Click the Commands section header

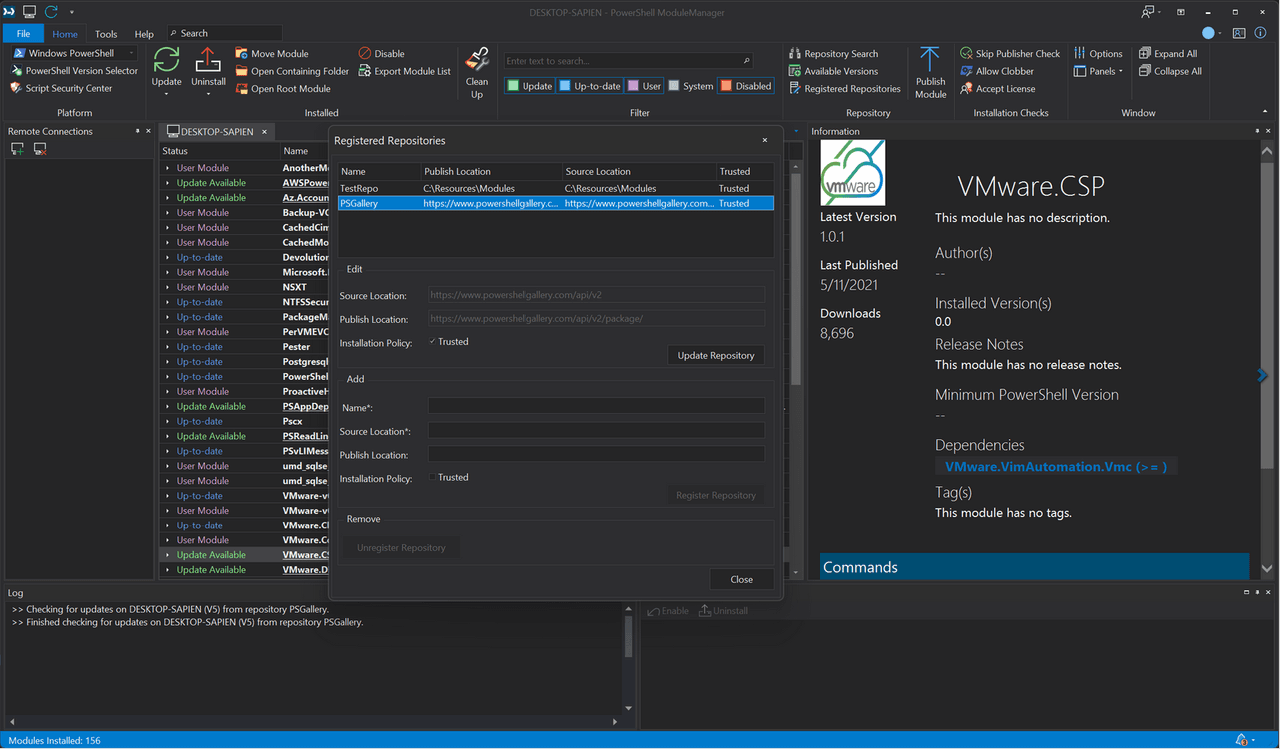pyautogui.click(x=1034, y=567)
